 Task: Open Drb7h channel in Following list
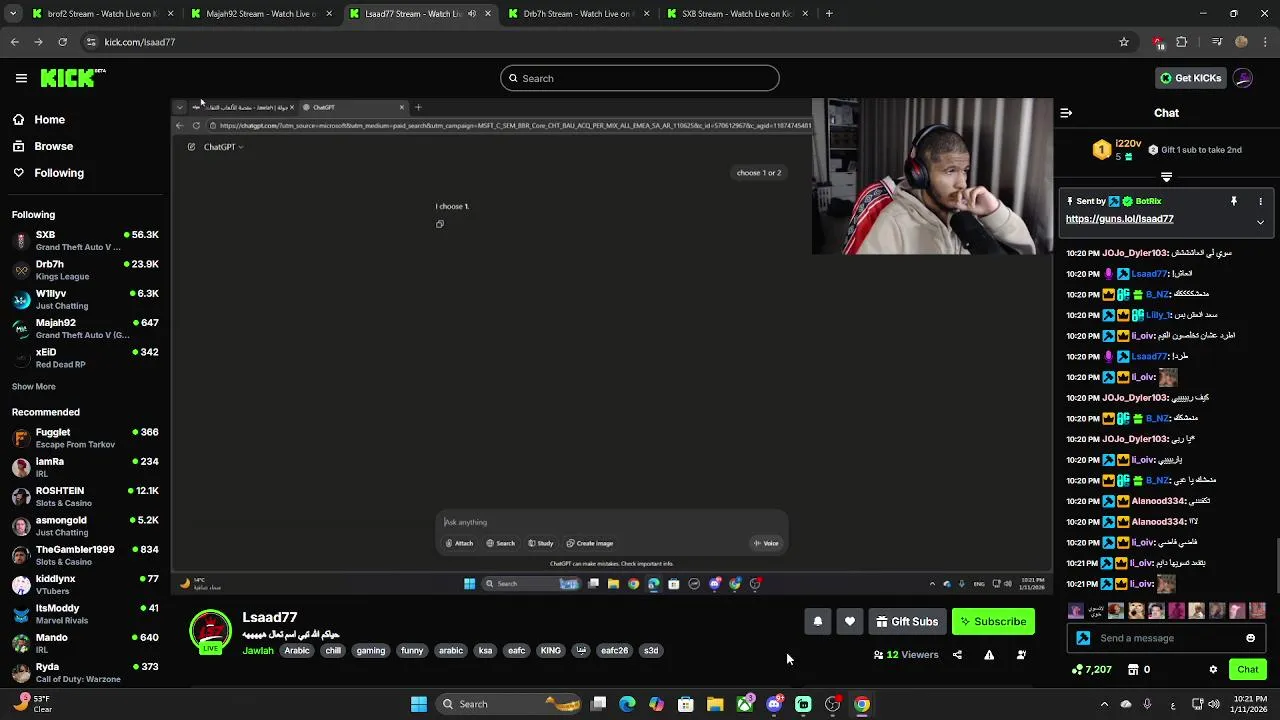tap(85, 270)
